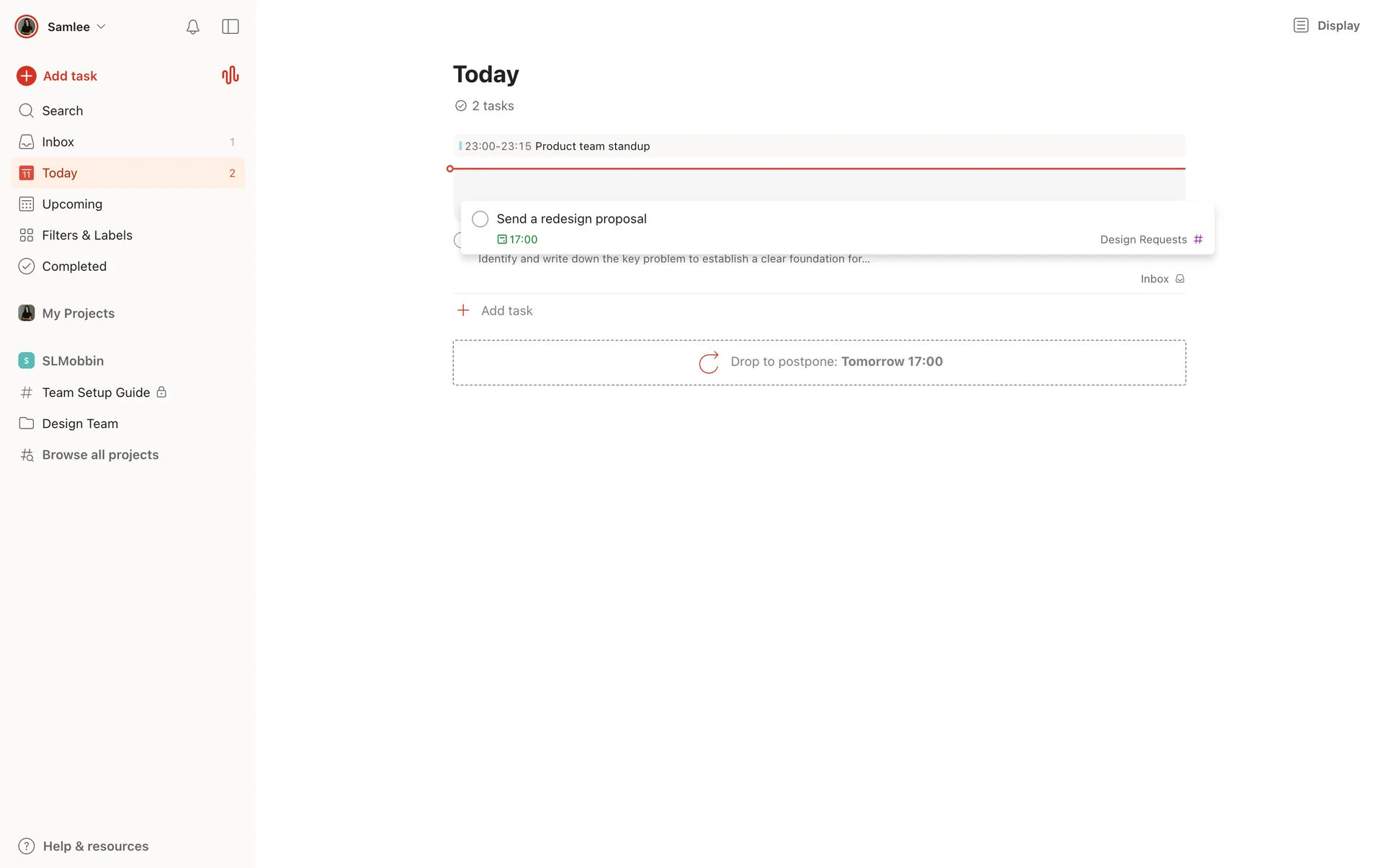
Task: Click Browse all projects
Action: pos(100,455)
